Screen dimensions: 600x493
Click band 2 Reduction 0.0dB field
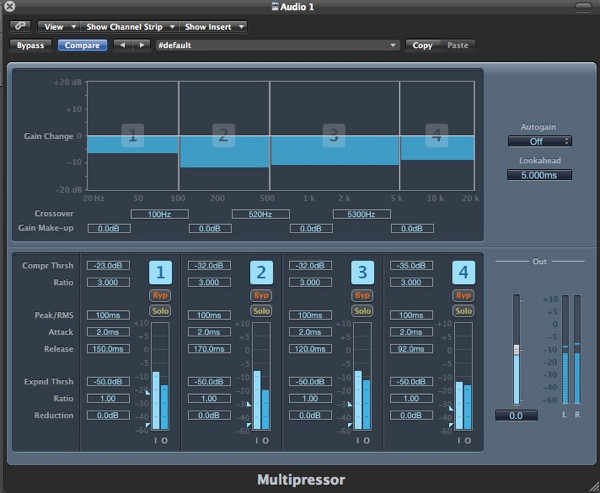209,415
